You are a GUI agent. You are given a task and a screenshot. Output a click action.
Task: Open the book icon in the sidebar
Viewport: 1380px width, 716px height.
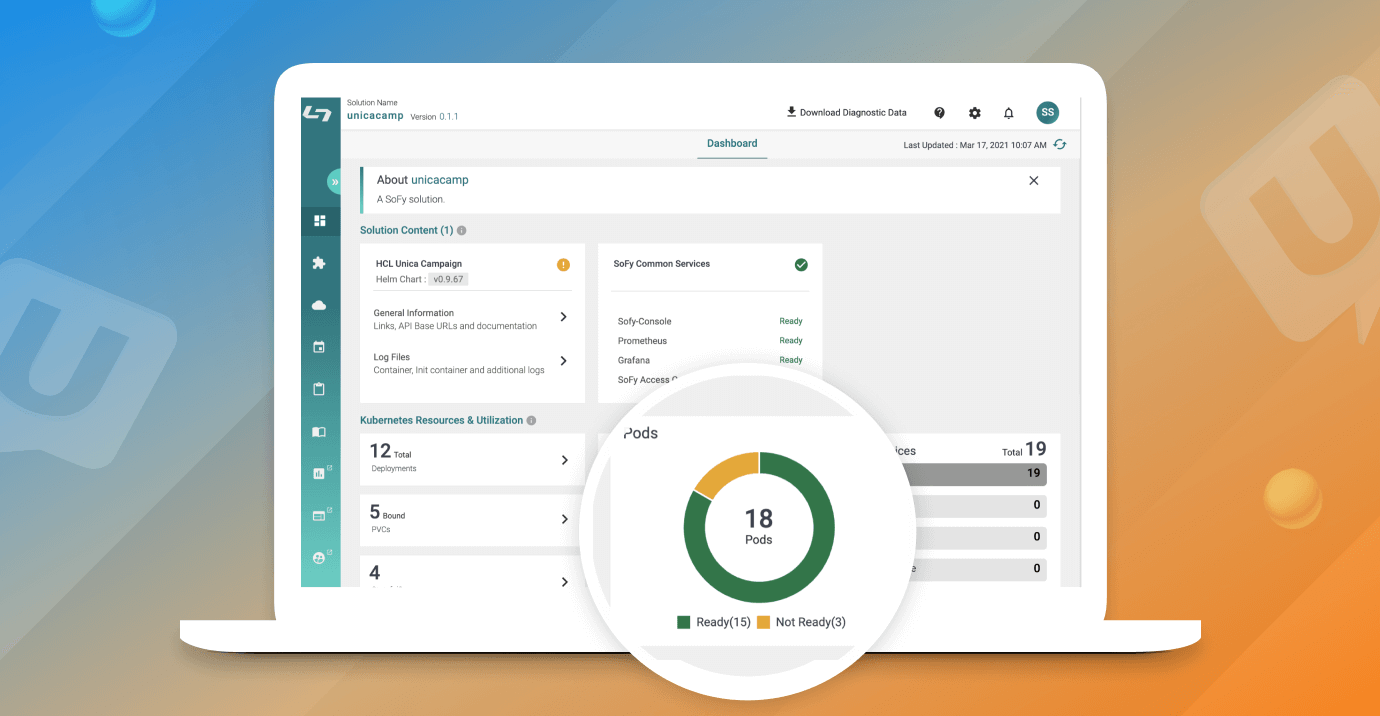[x=319, y=432]
